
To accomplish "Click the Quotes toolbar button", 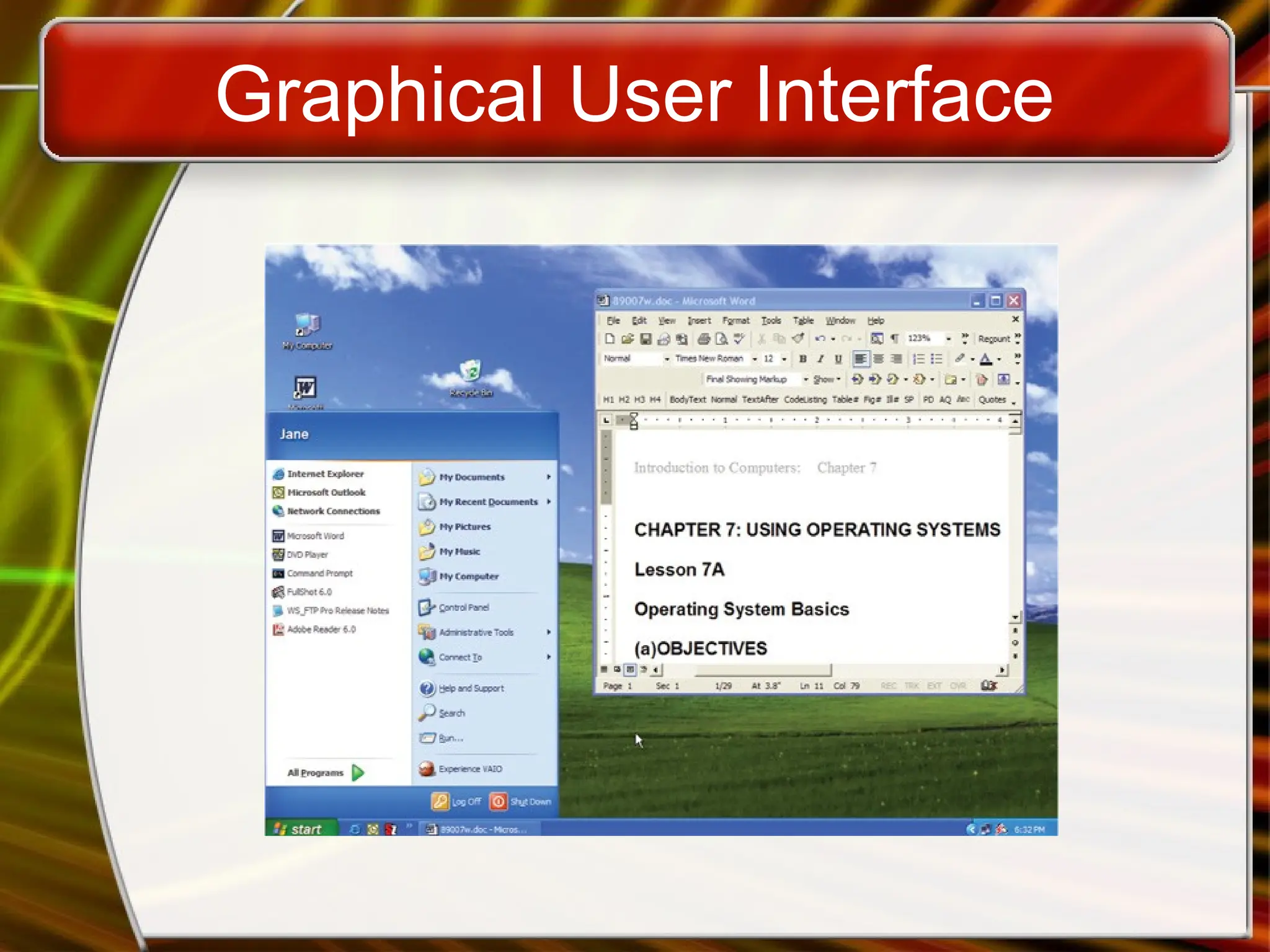I will click(992, 400).
